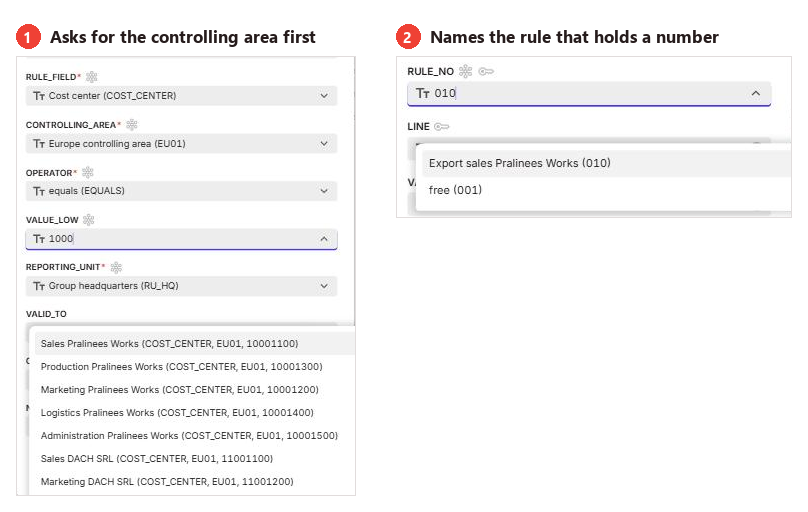Click the snowflake icon next to RULE_FIELD
This screenshot has width=808, height=512.
pyautogui.click(x=92, y=77)
